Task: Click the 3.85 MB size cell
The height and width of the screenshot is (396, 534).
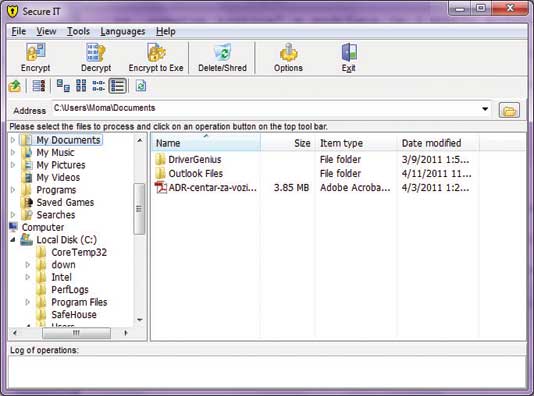Action: tap(292, 187)
